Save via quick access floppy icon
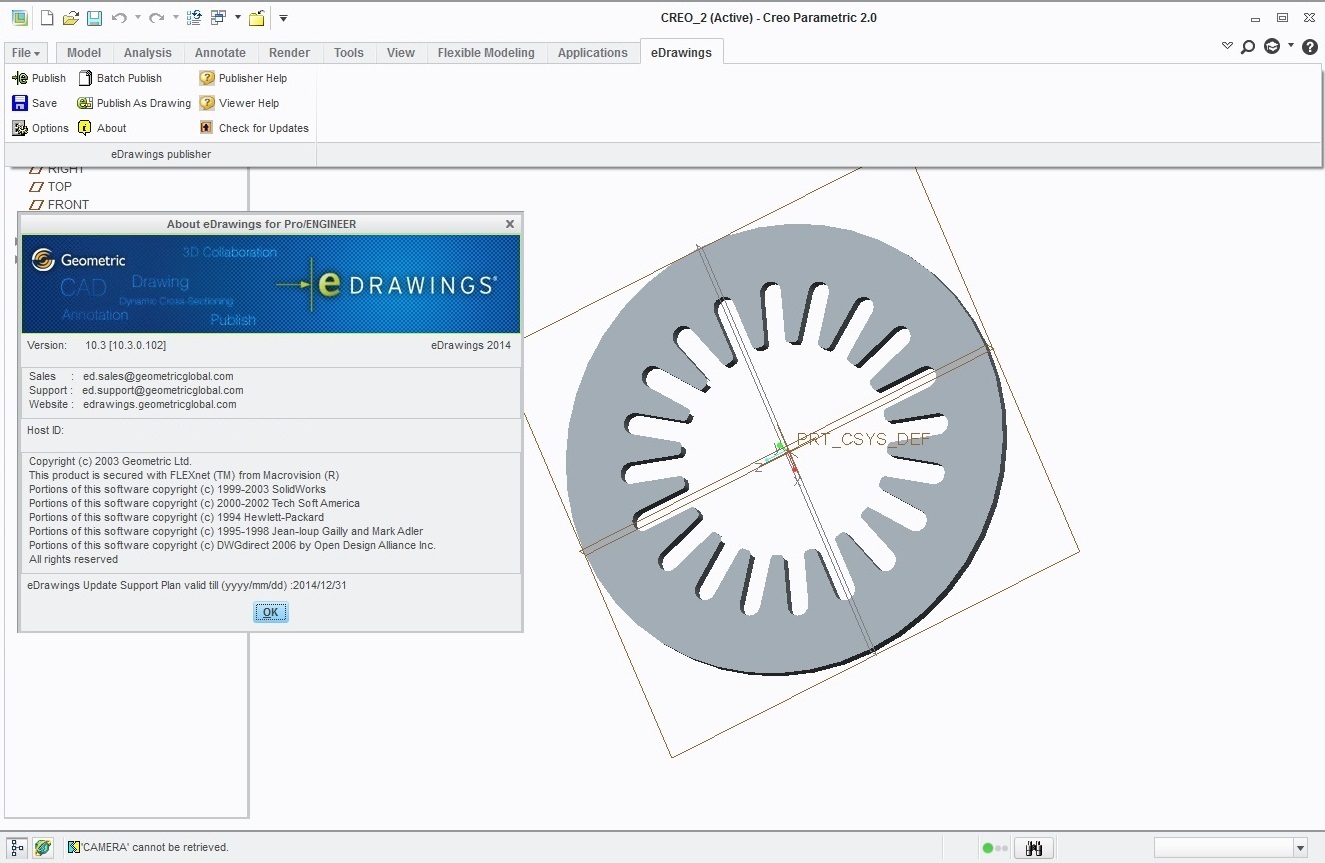Screen dimensions: 1325x863 [94, 18]
